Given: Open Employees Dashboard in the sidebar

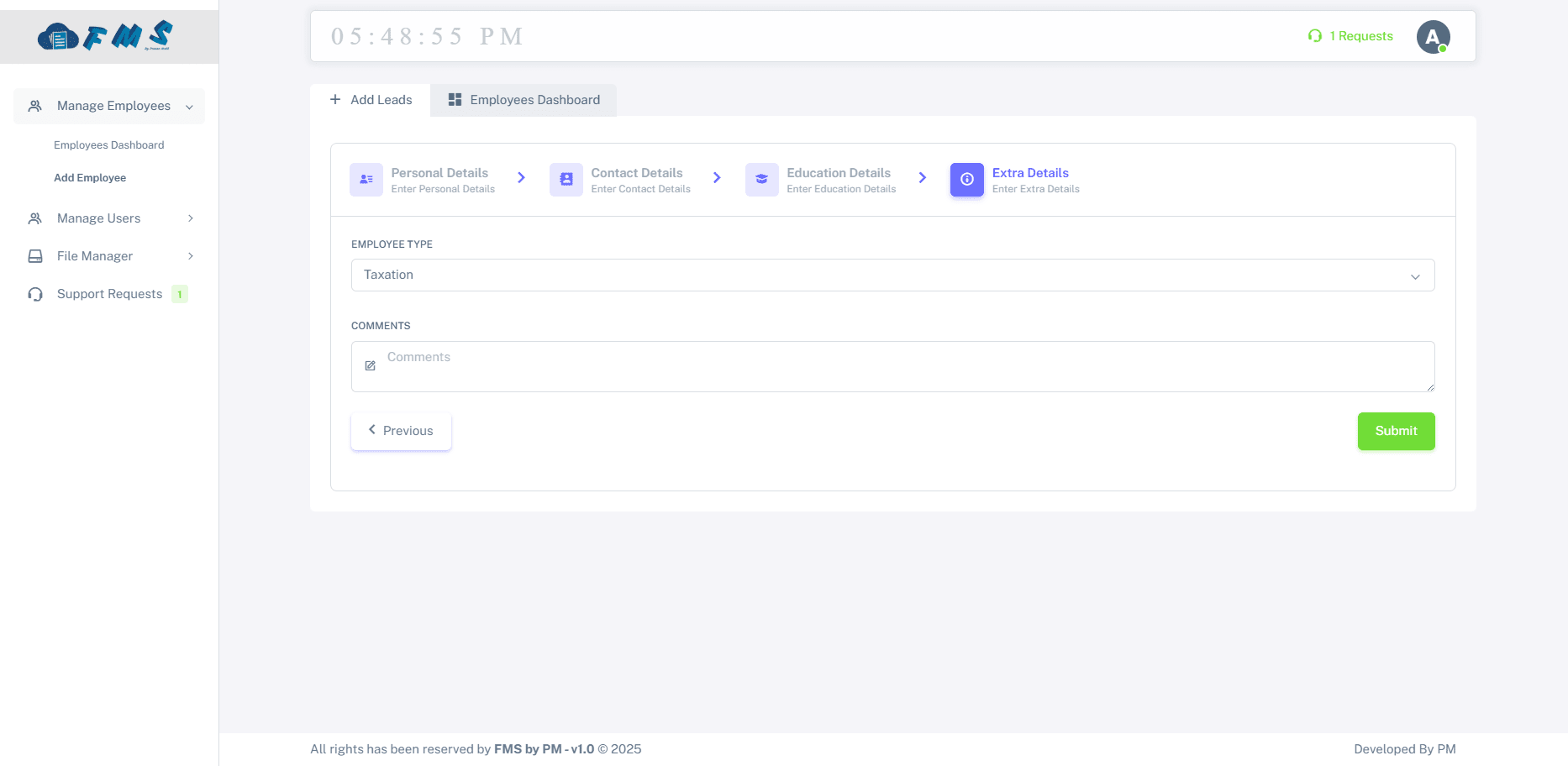Looking at the screenshot, I should click(x=109, y=145).
